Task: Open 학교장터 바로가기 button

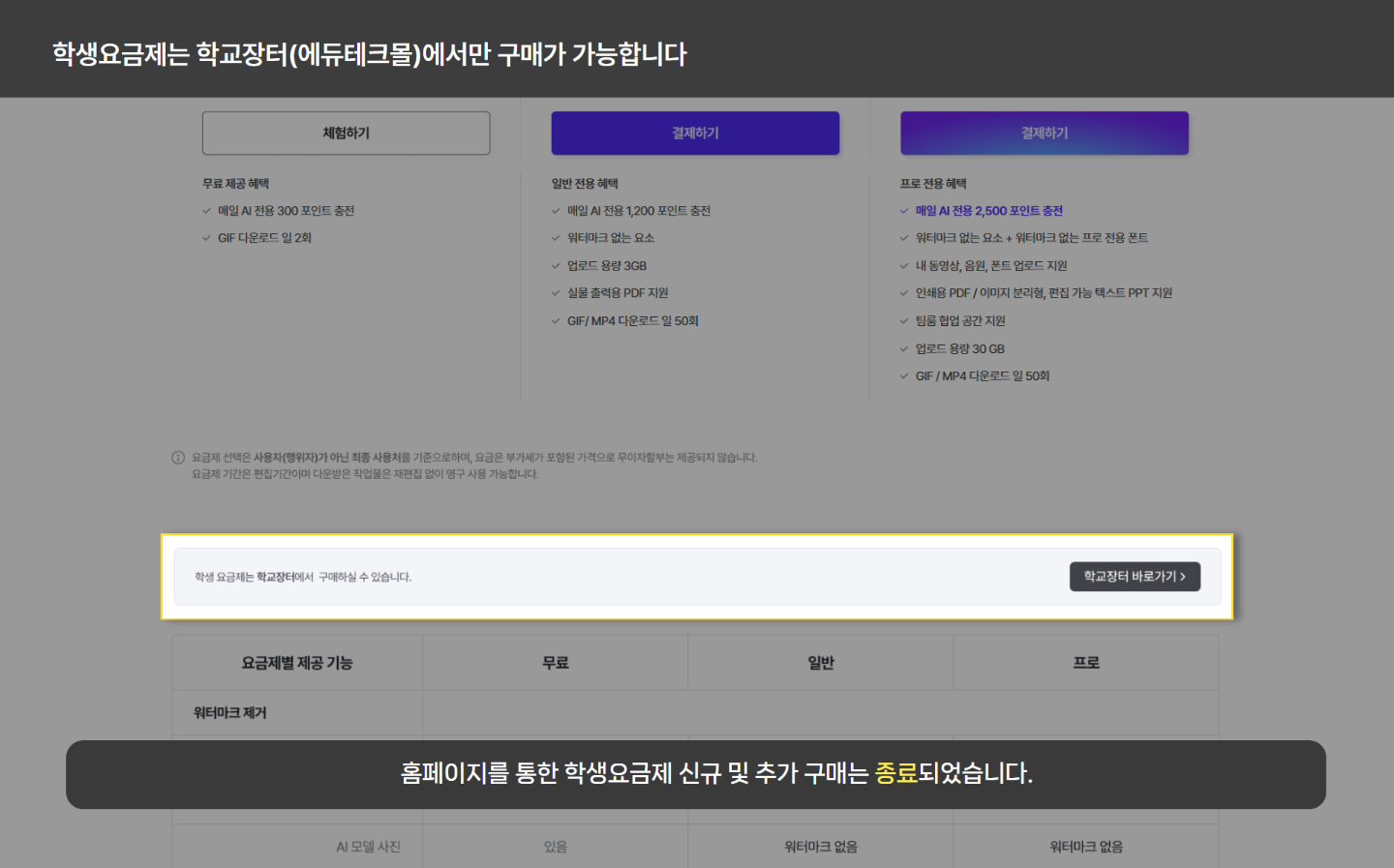Action: pyautogui.click(x=1135, y=577)
